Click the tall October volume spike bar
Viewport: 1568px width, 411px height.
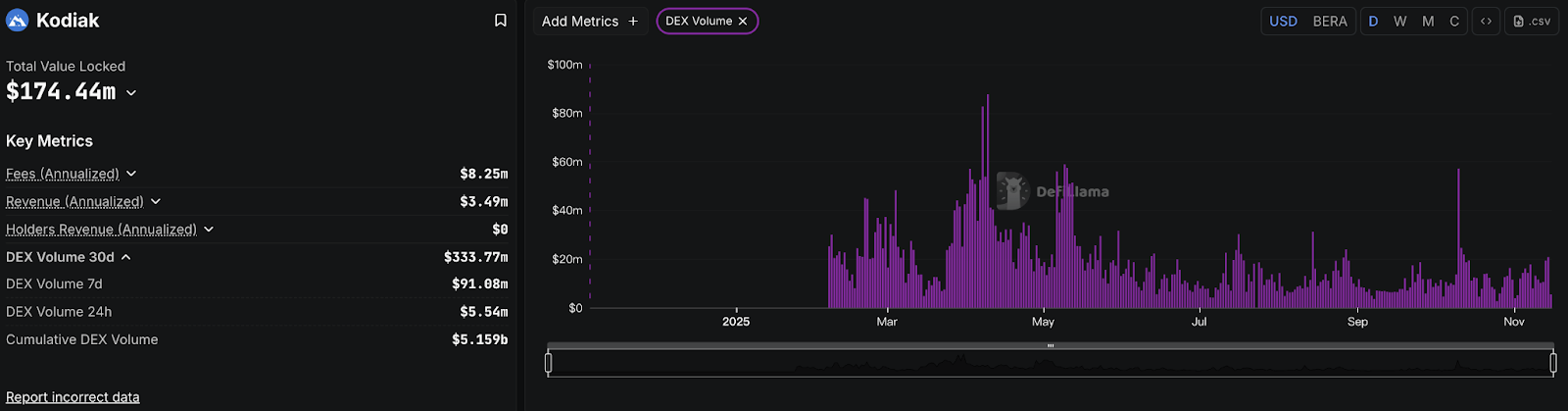pos(1458,238)
